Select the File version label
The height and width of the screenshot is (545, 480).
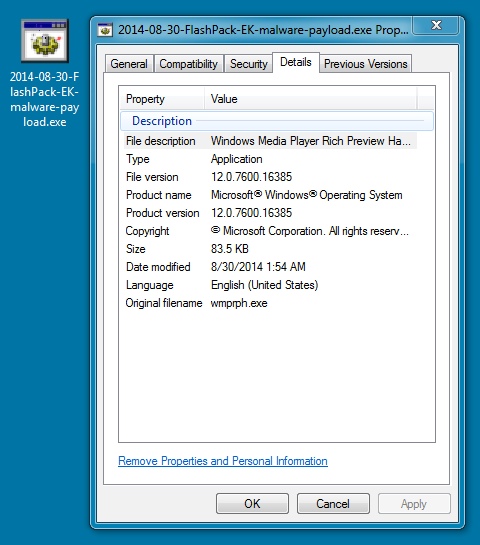152,177
